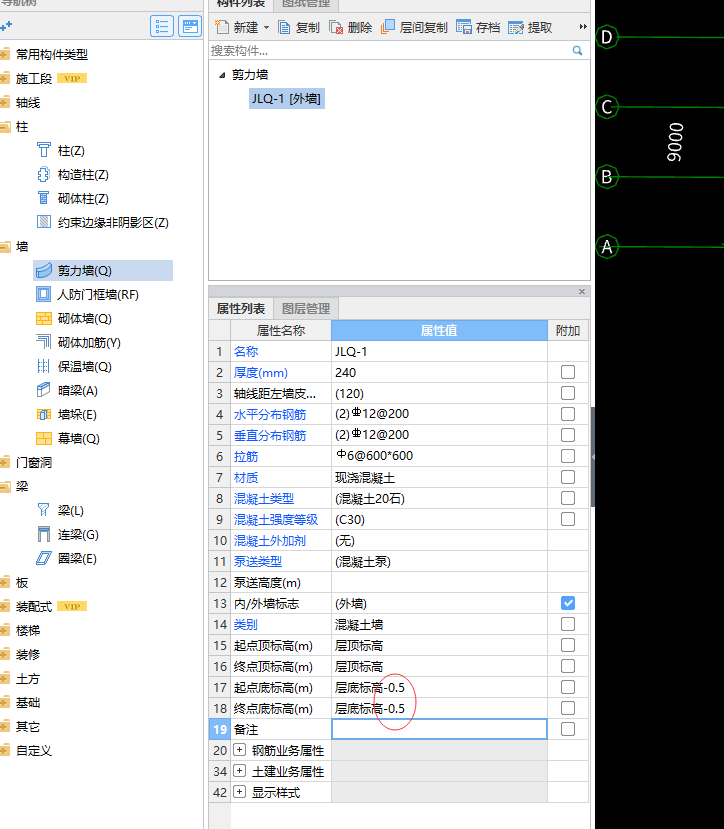Select the 砌体柱(Z) component icon
The height and width of the screenshot is (829, 724).
(x=44, y=198)
